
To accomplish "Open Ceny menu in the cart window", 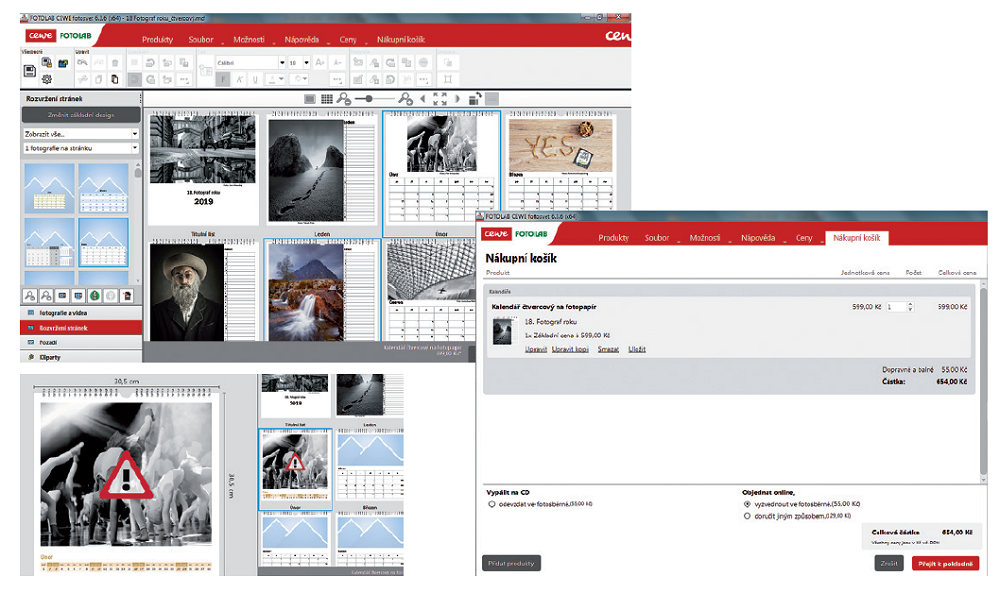I will point(804,238).
